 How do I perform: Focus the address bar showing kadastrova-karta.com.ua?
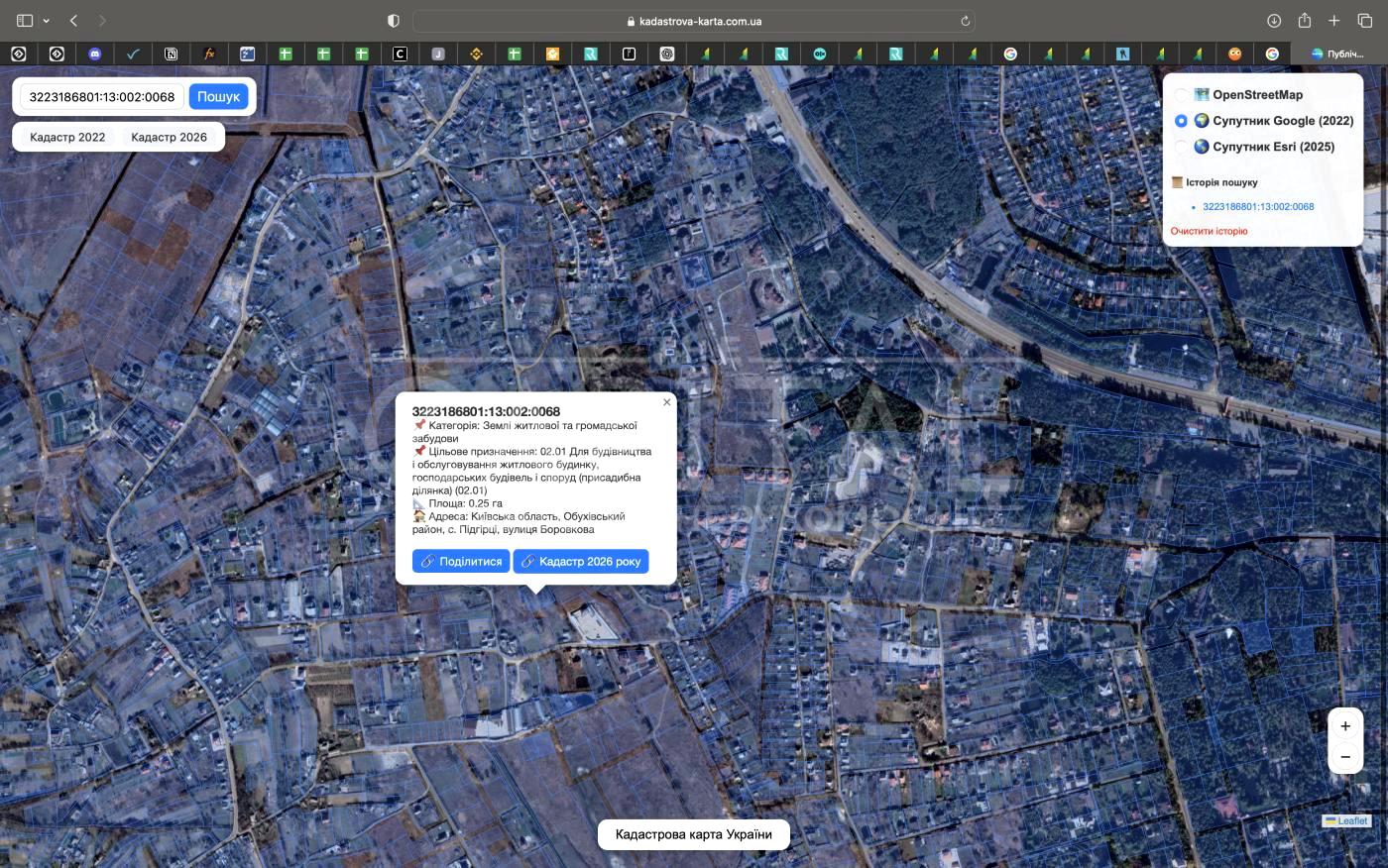pyautogui.click(x=694, y=21)
